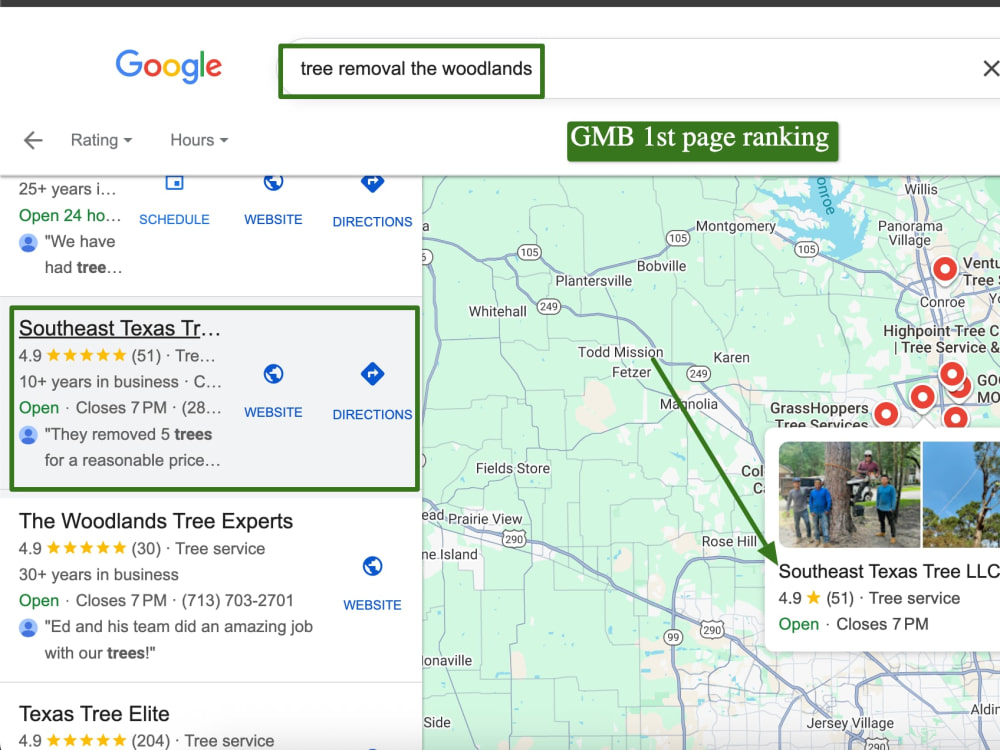Click Route 105 shield near Montgomery
The image size is (1000, 750).
pos(678,238)
